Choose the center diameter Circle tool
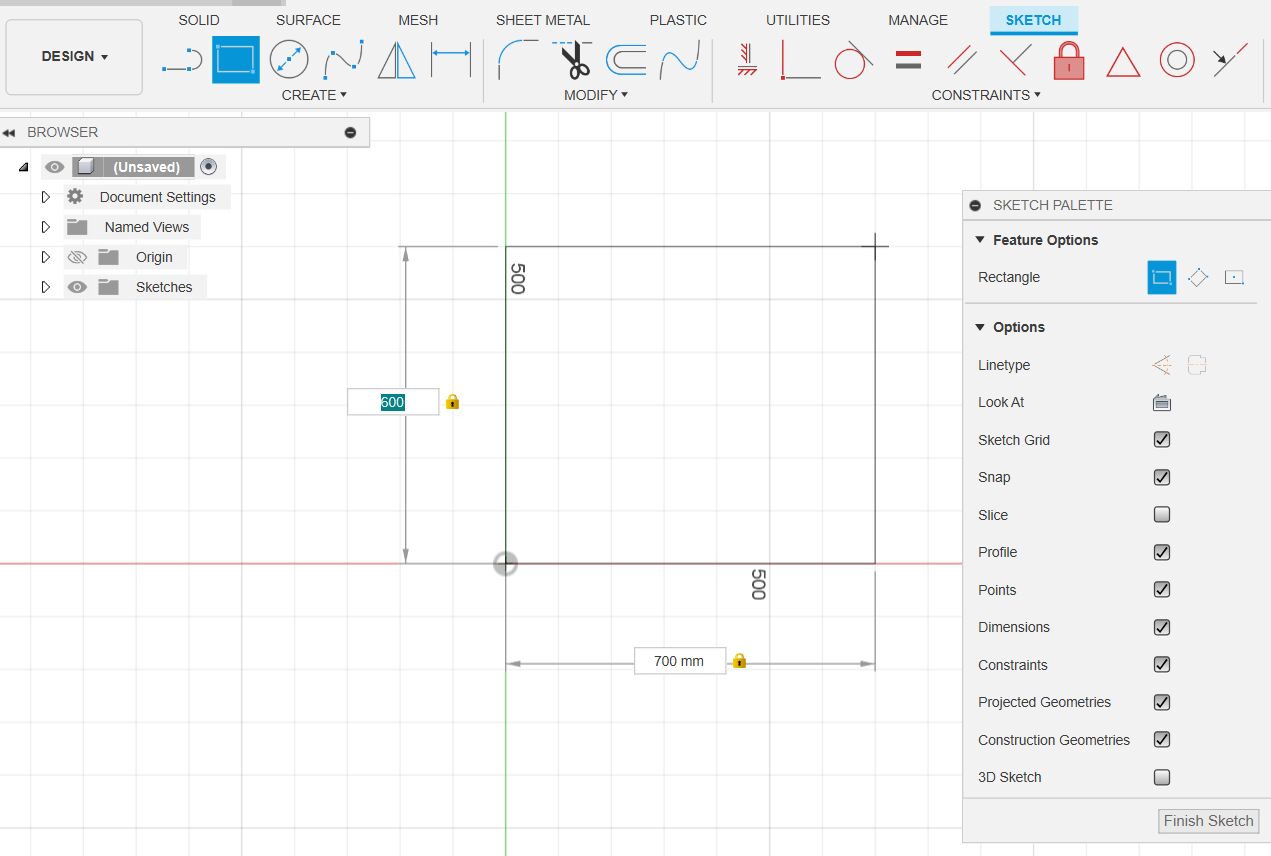 [x=289, y=60]
